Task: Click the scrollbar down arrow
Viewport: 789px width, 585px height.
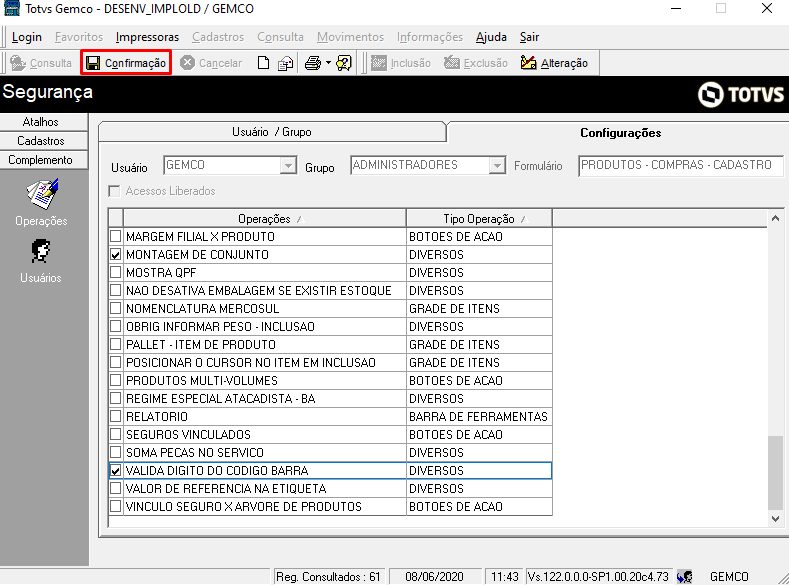Action: click(x=775, y=519)
